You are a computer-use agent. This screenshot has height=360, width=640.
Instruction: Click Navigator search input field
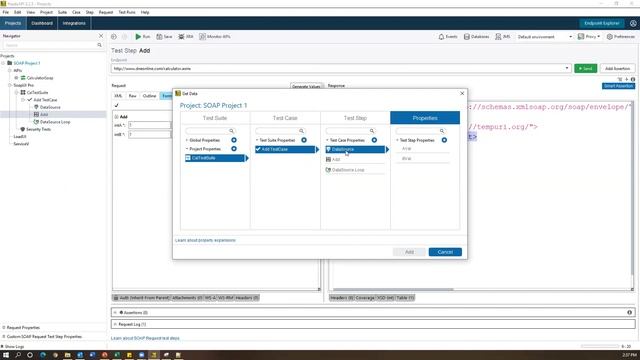pyautogui.click(x=50, y=45)
